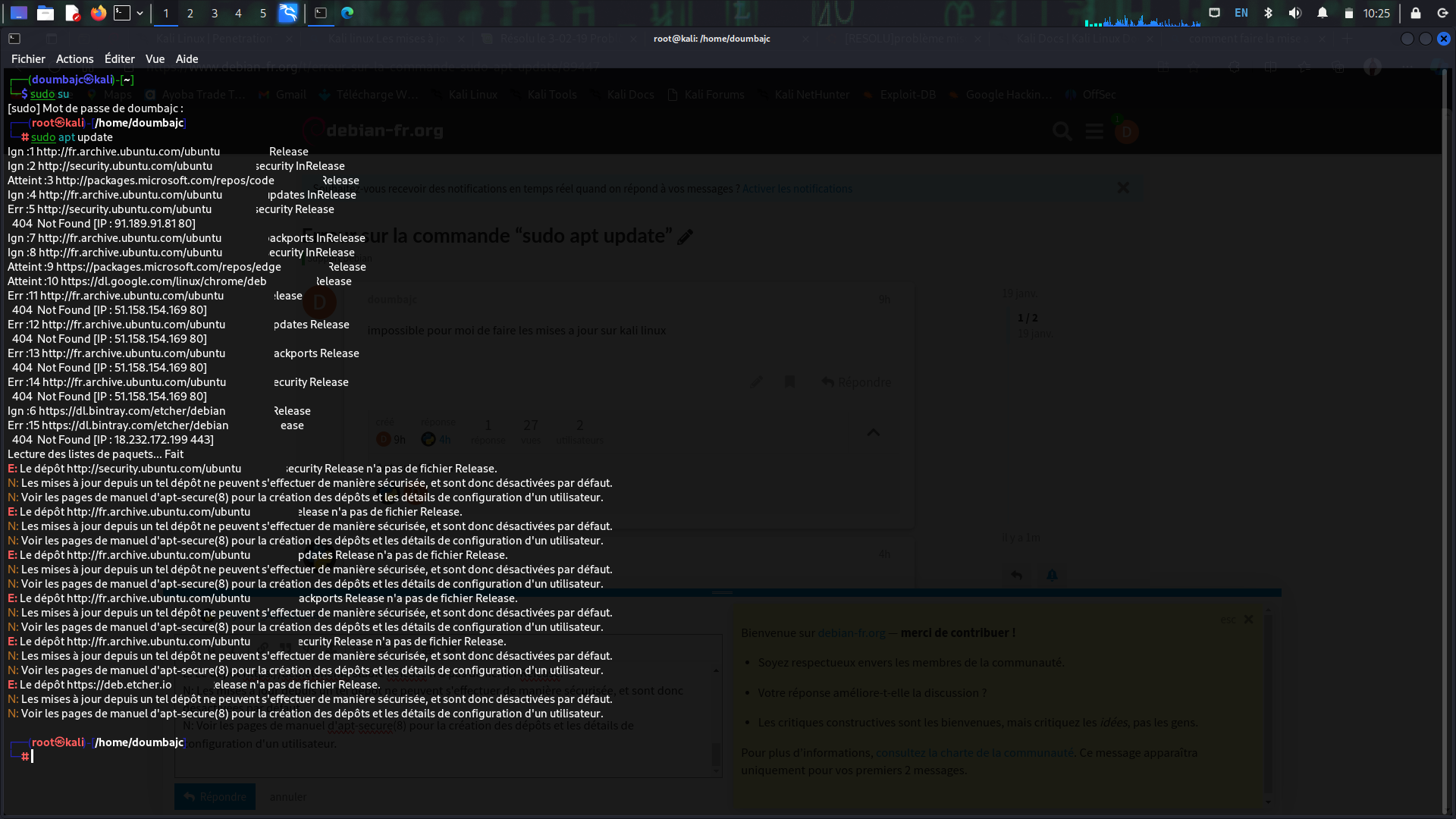Open 'Activer les notifications' link in Firefox
This screenshot has width=1456, height=819.
797,189
